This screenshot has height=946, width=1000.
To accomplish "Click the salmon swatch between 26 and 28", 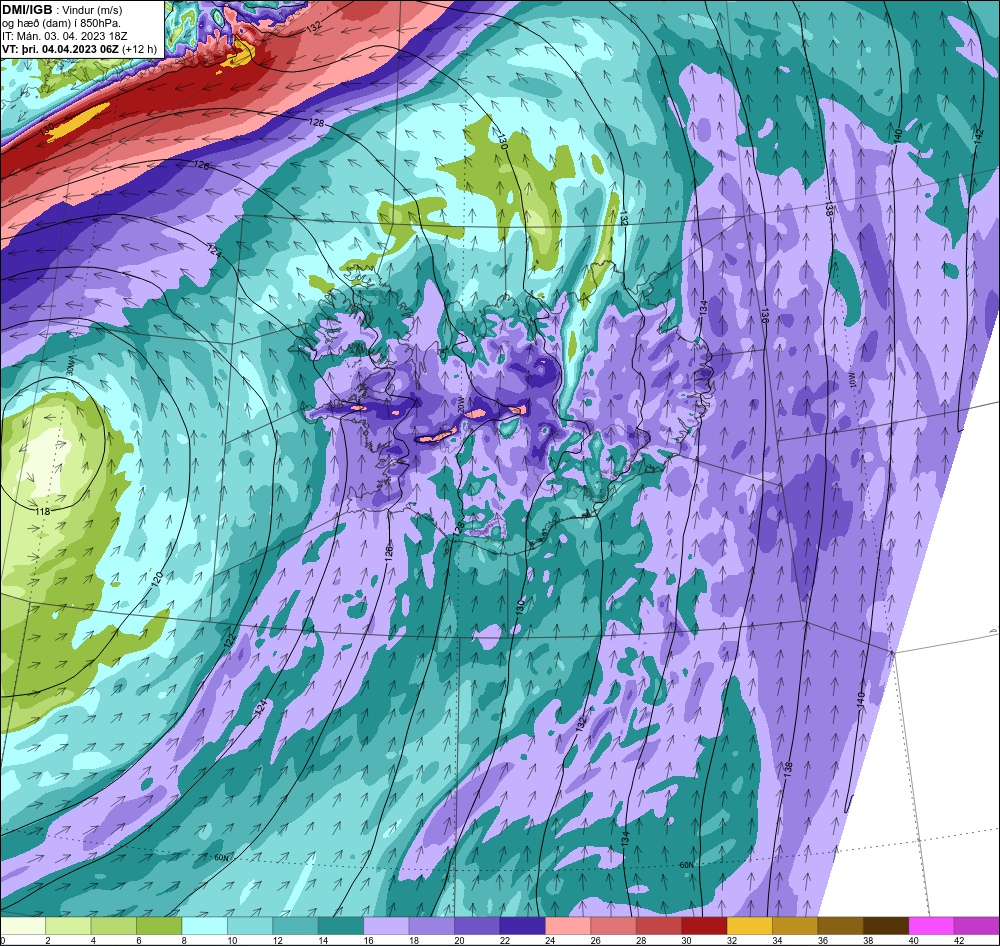I will click(613, 926).
